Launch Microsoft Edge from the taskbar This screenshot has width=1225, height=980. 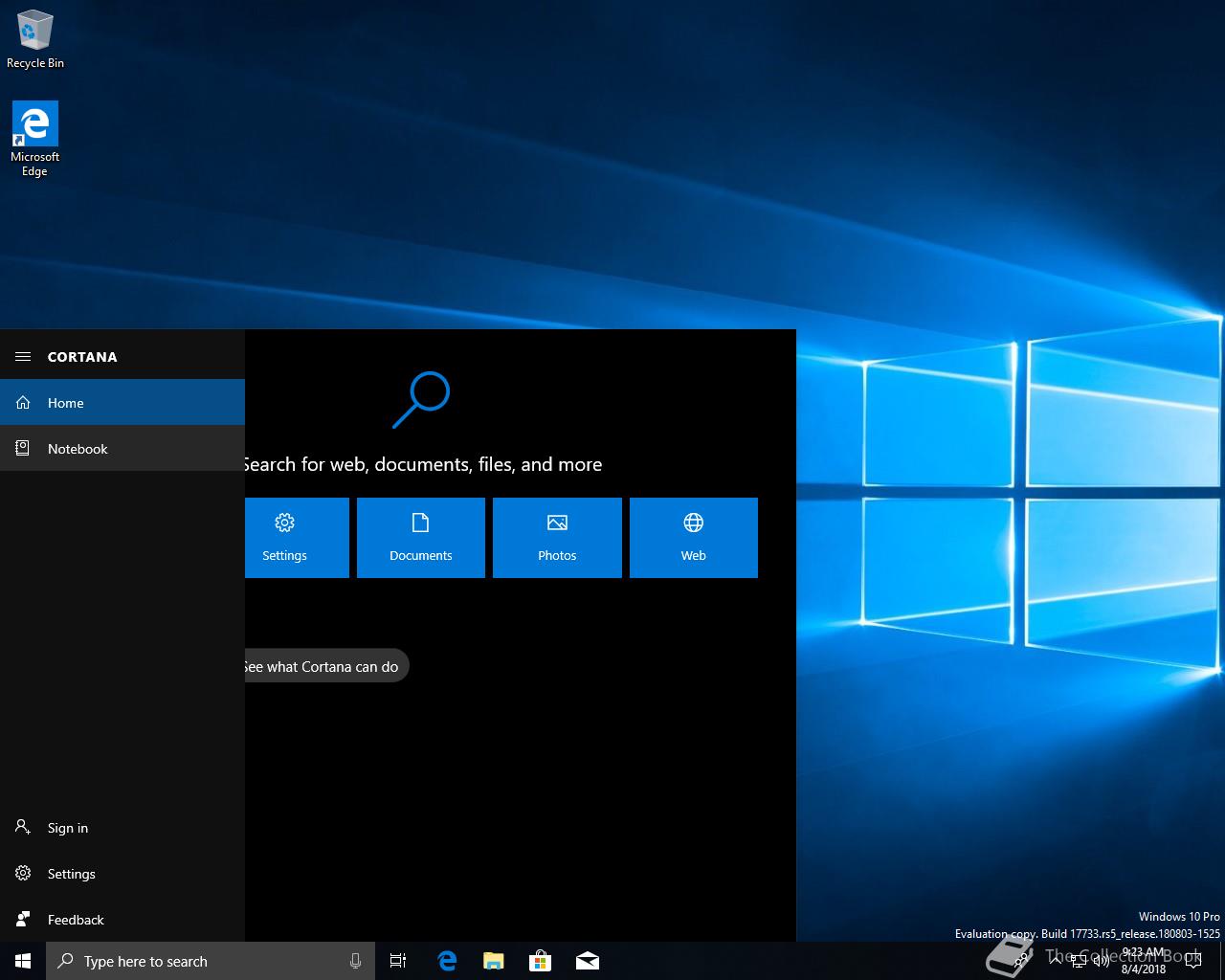click(447, 961)
